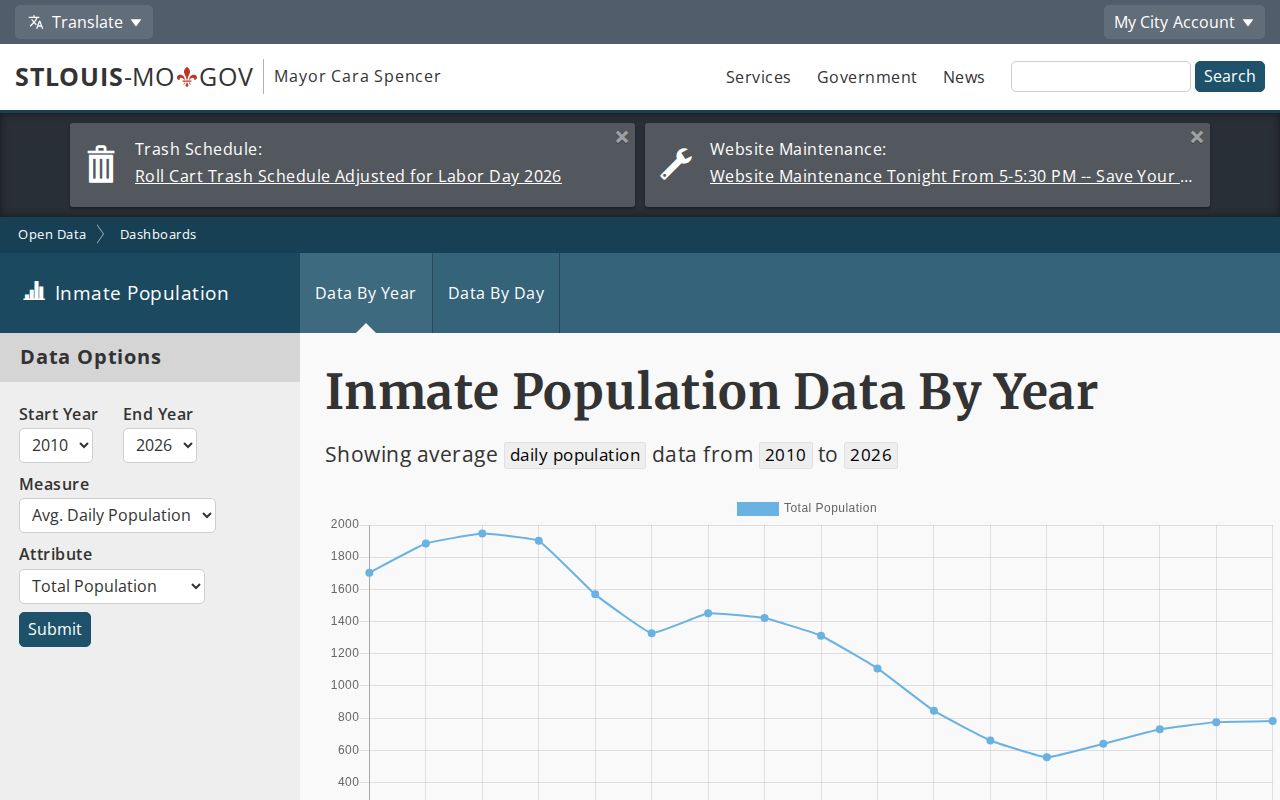Click the "Data Options" heading
This screenshot has width=1280, height=800.
click(x=91, y=357)
